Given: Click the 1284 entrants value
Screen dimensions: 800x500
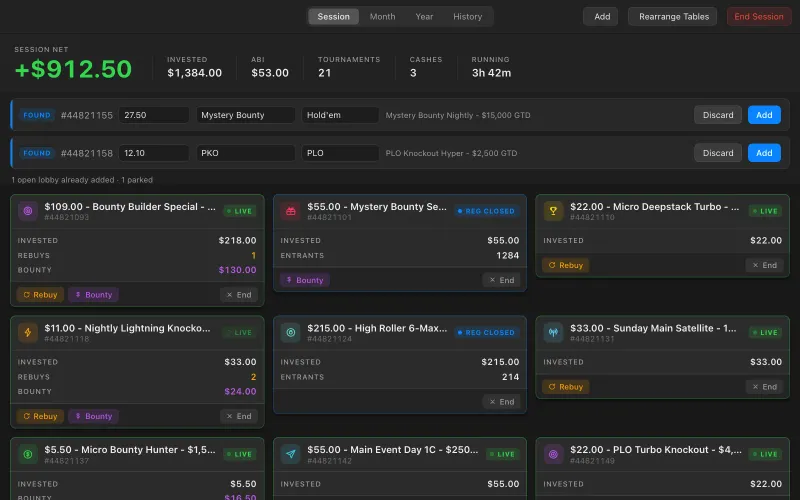Looking at the screenshot, I should 507,255.
